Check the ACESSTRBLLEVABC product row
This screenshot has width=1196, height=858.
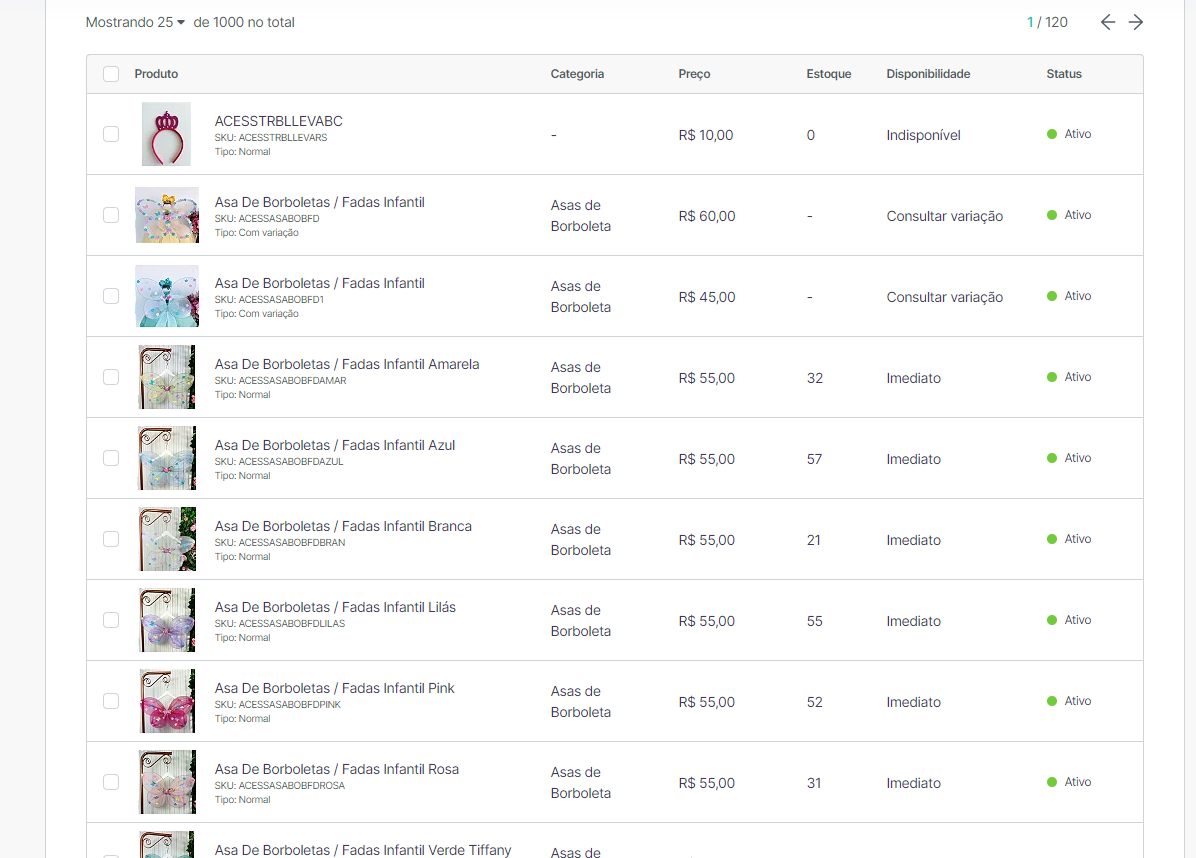pyautogui.click(x=111, y=134)
